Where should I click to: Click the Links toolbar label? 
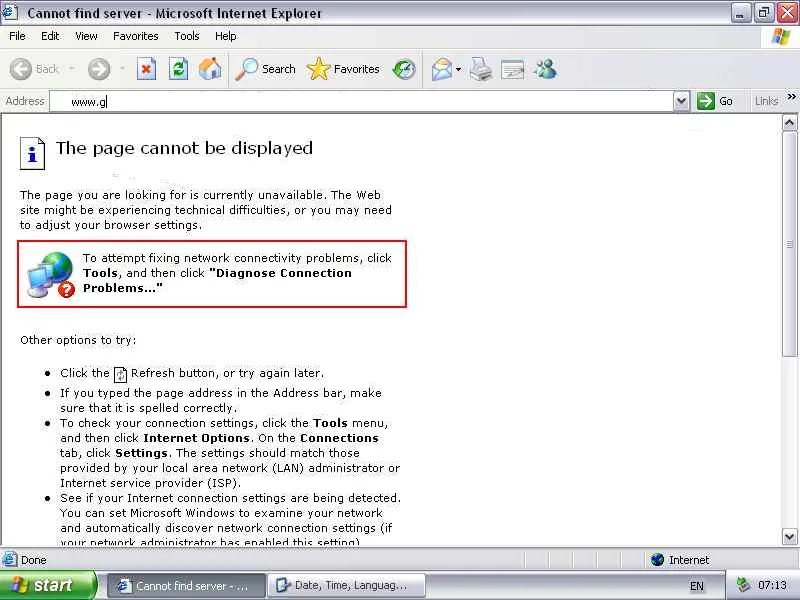766,101
